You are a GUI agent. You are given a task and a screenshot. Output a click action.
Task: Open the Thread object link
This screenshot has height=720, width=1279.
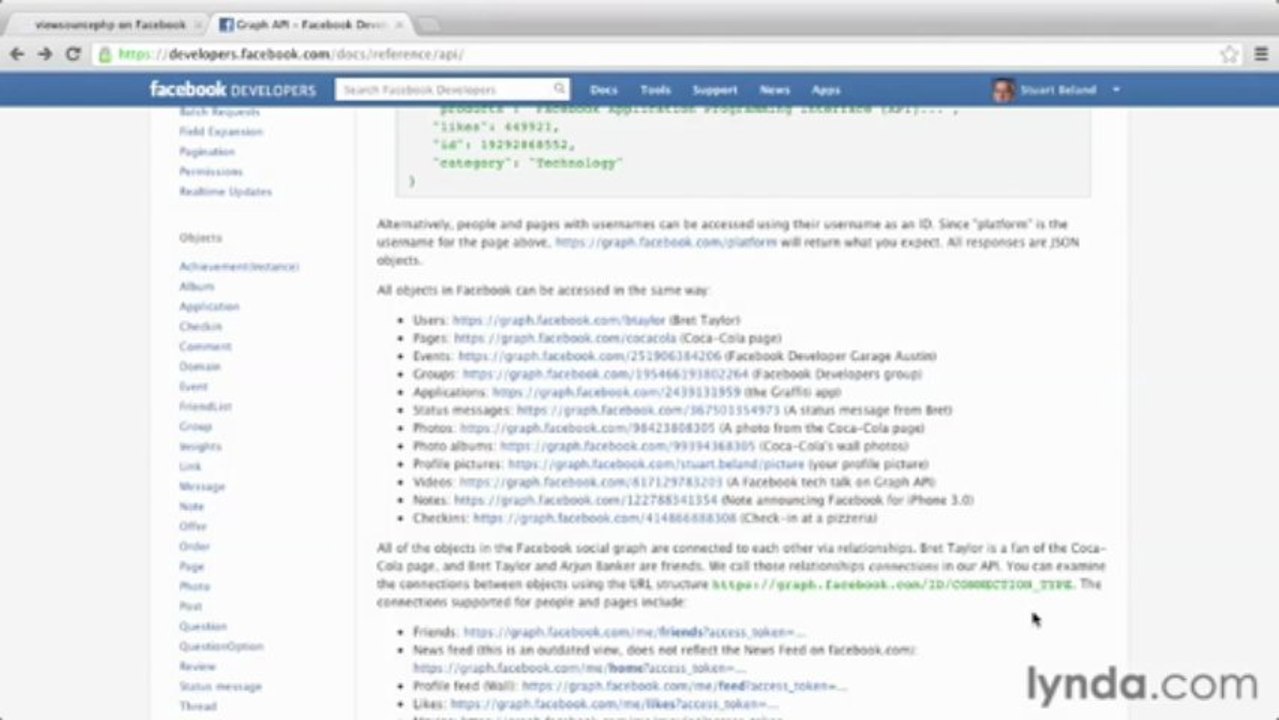pyautogui.click(x=198, y=707)
